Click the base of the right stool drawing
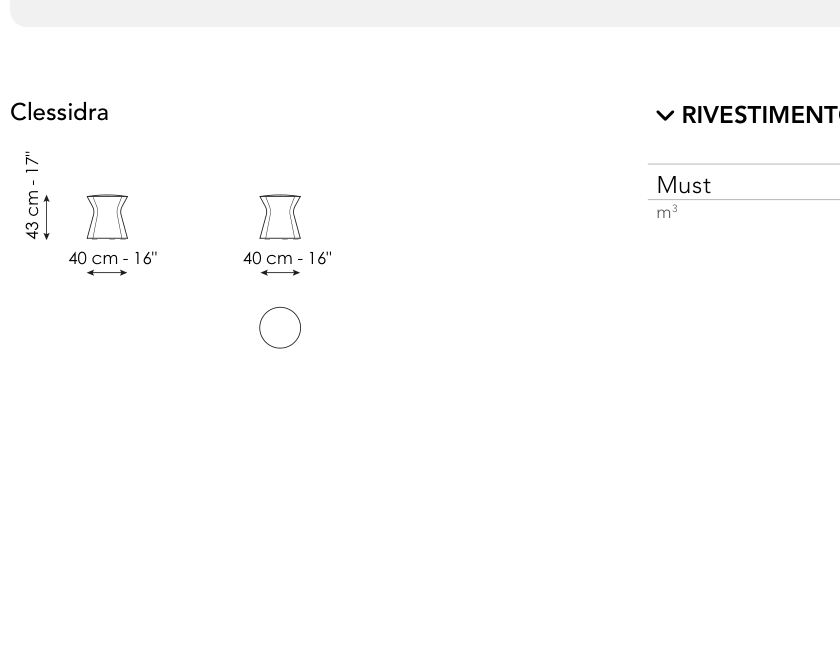Screen dimensions: 840x646 [280, 237]
